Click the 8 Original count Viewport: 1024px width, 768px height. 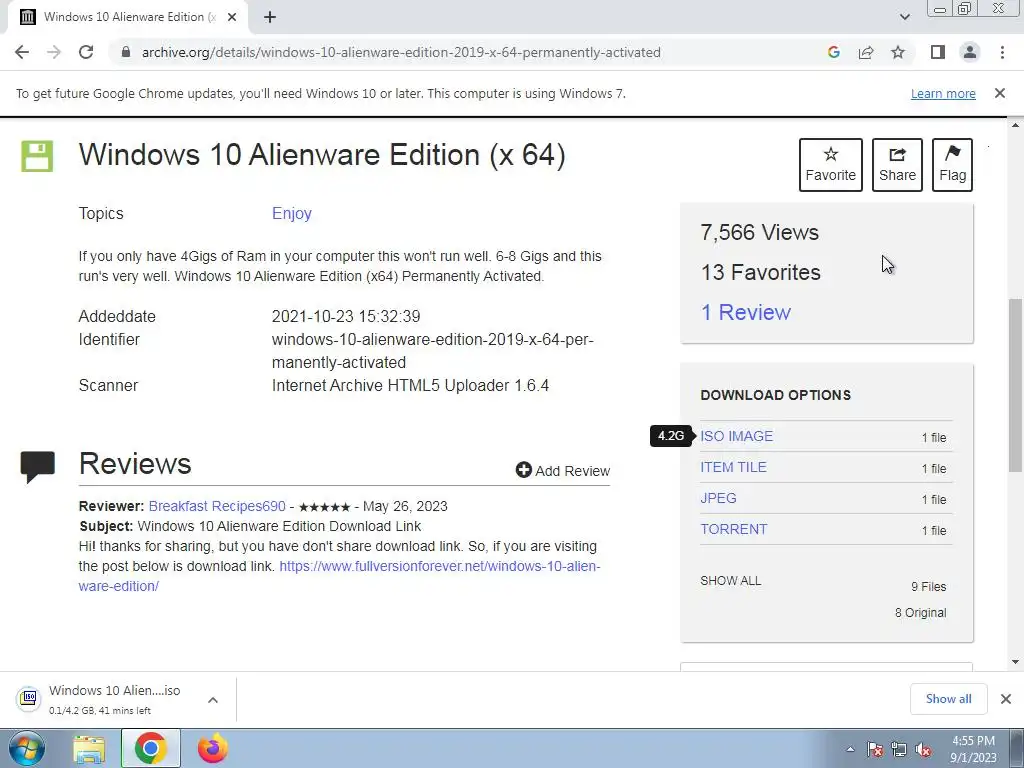click(920, 613)
